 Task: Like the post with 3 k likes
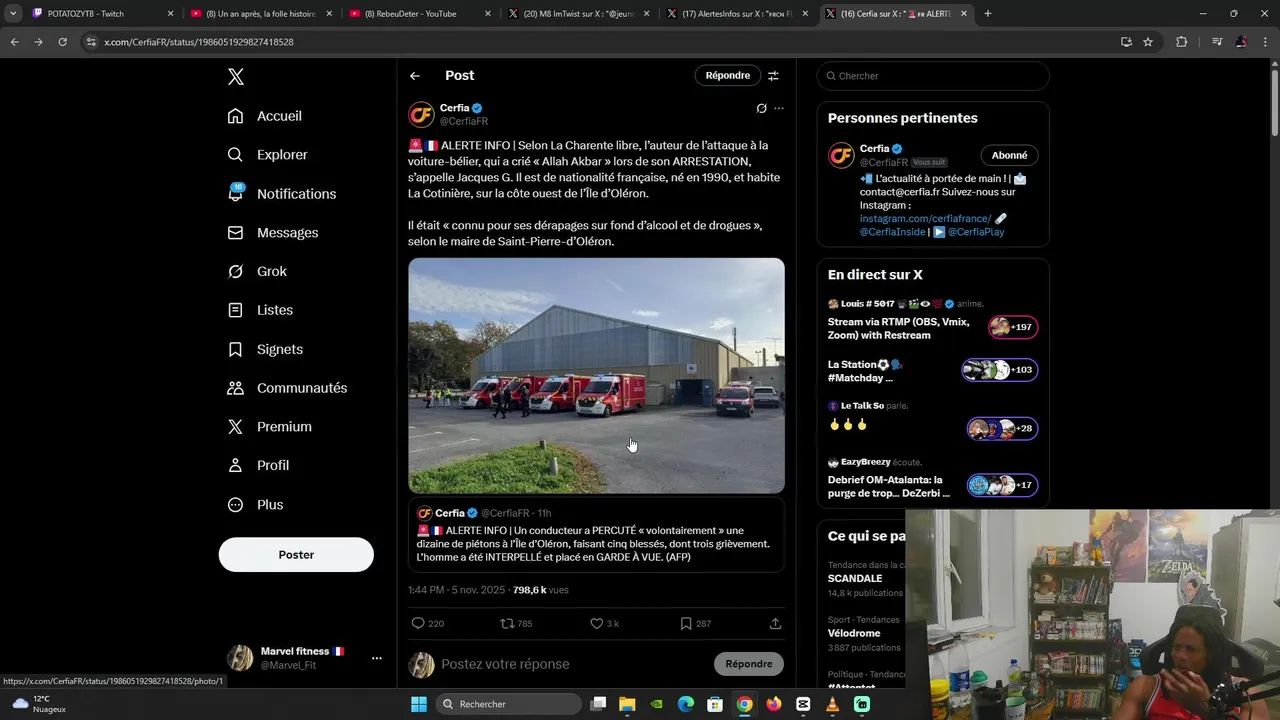click(604, 623)
